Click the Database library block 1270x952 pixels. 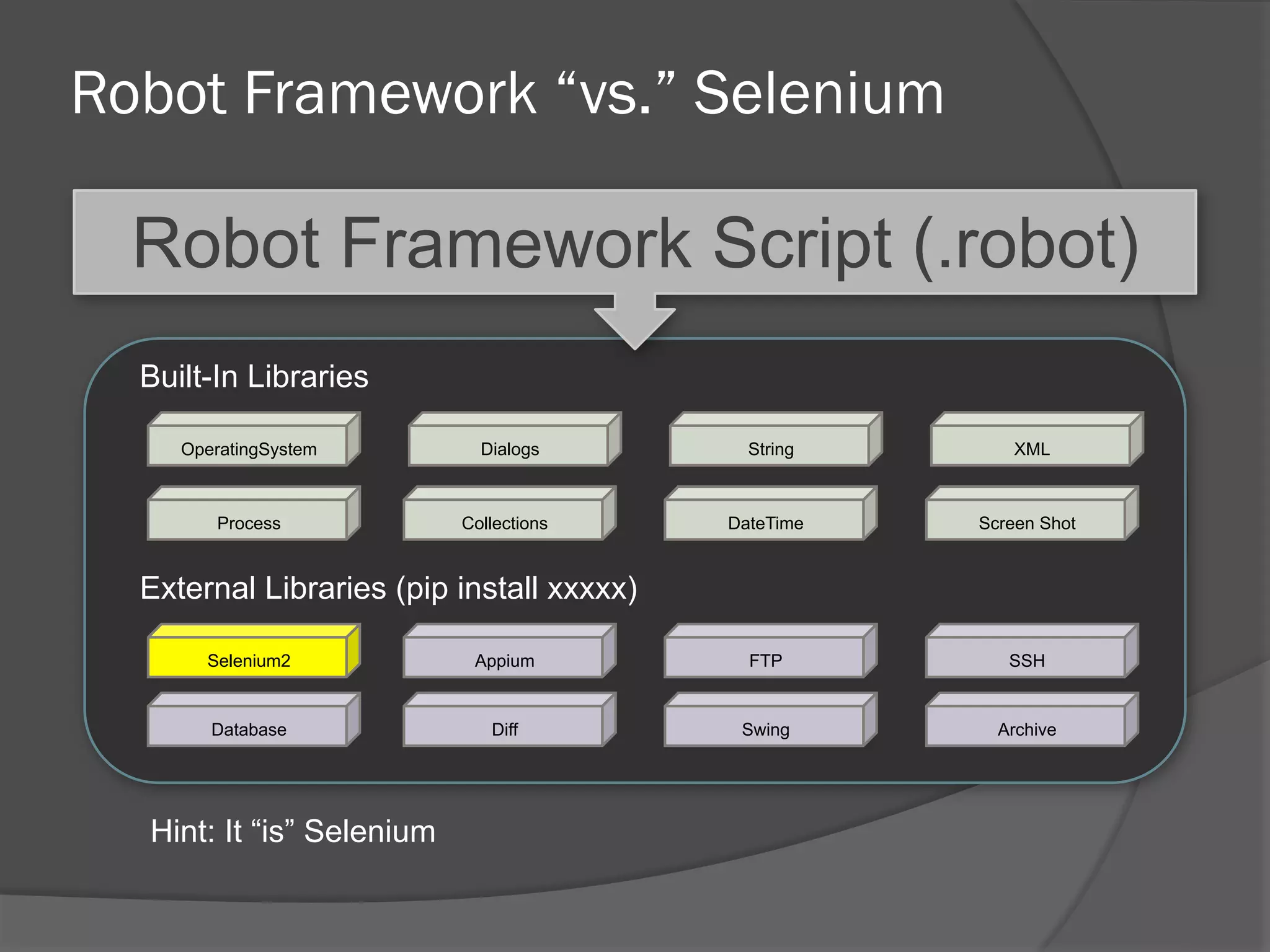(249, 728)
